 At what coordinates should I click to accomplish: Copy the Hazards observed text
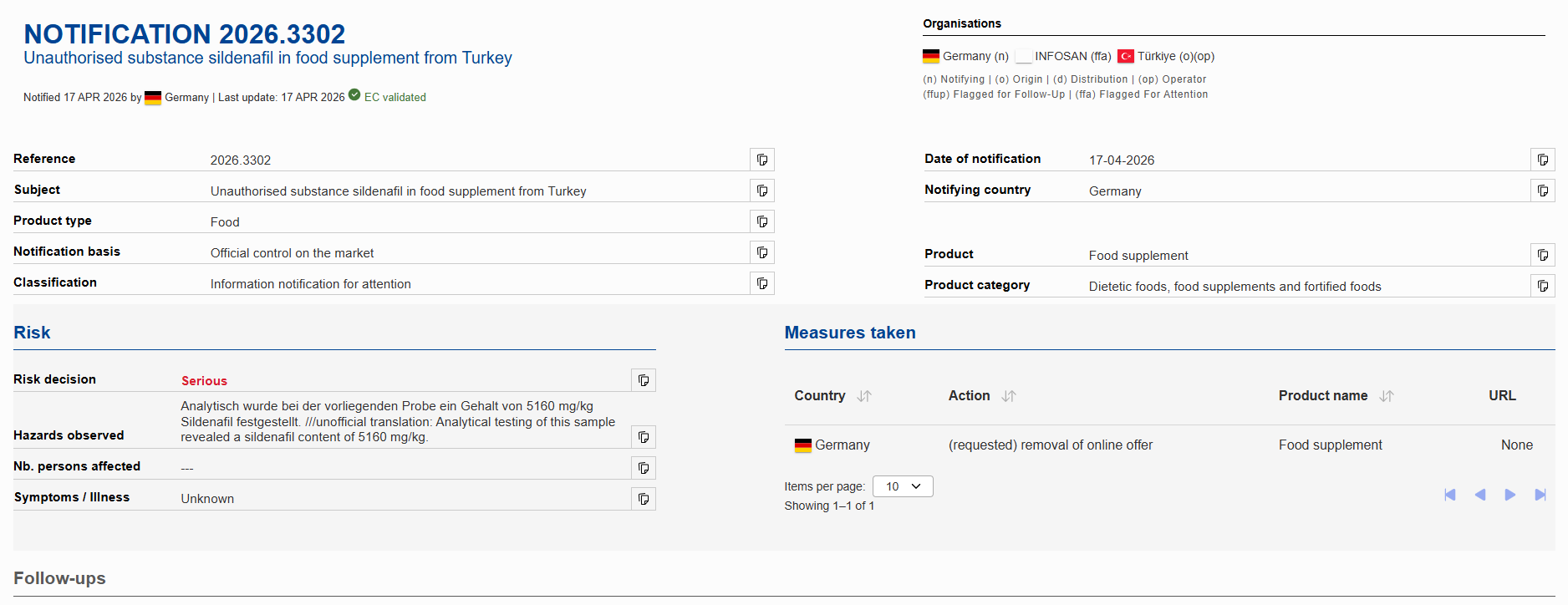tap(643, 437)
